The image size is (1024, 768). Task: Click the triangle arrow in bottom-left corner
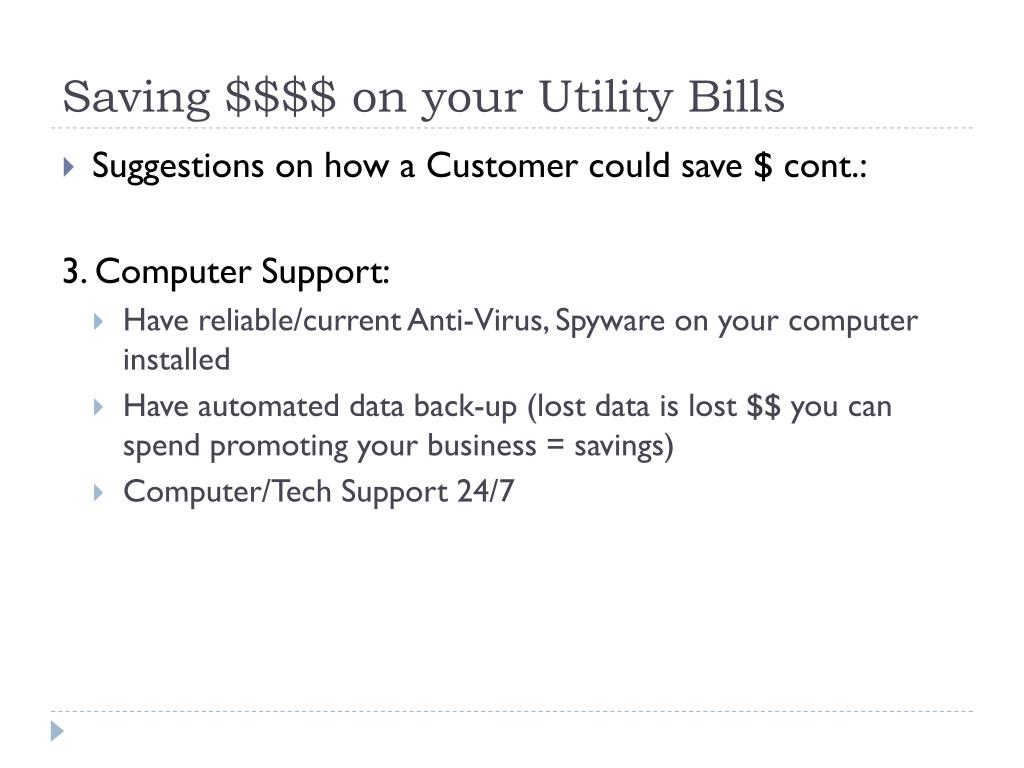(x=57, y=731)
